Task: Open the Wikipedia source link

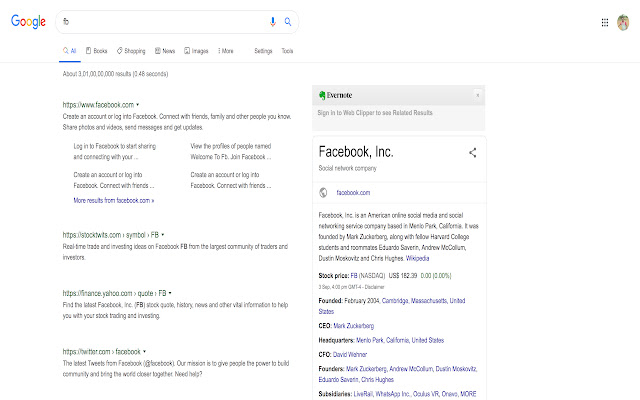Action: [418, 258]
